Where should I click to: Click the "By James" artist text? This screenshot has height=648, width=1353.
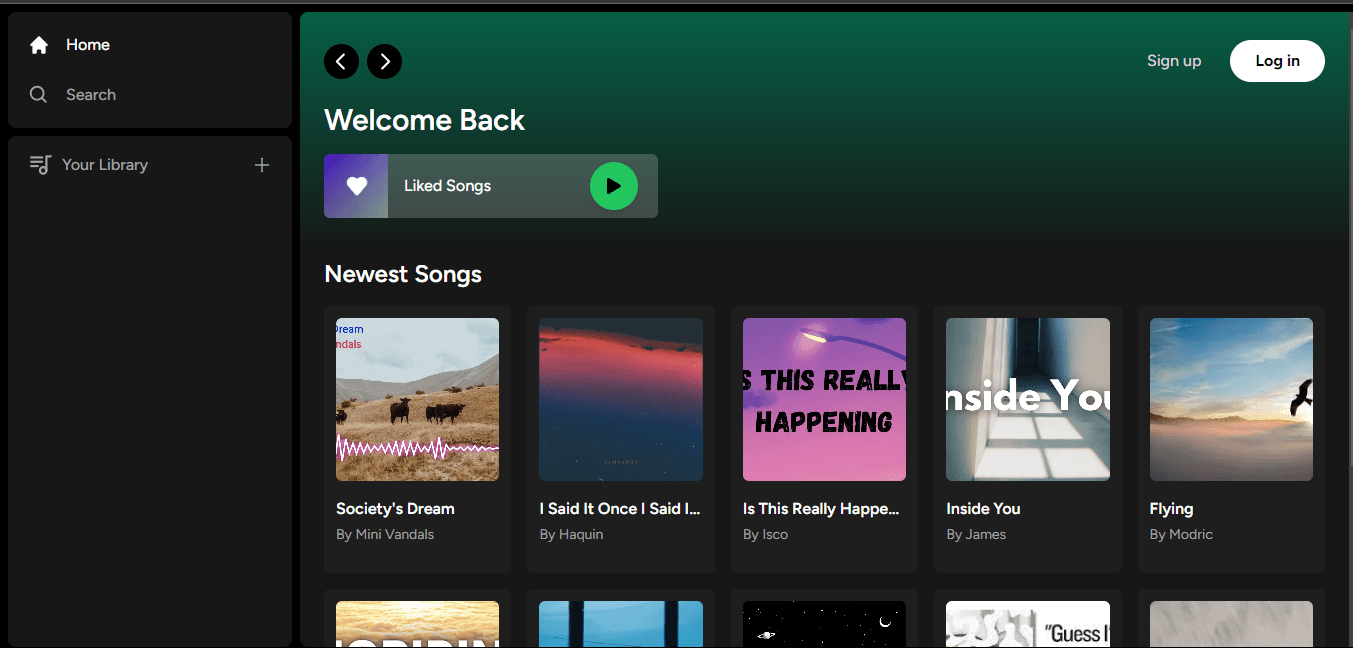[976, 535]
